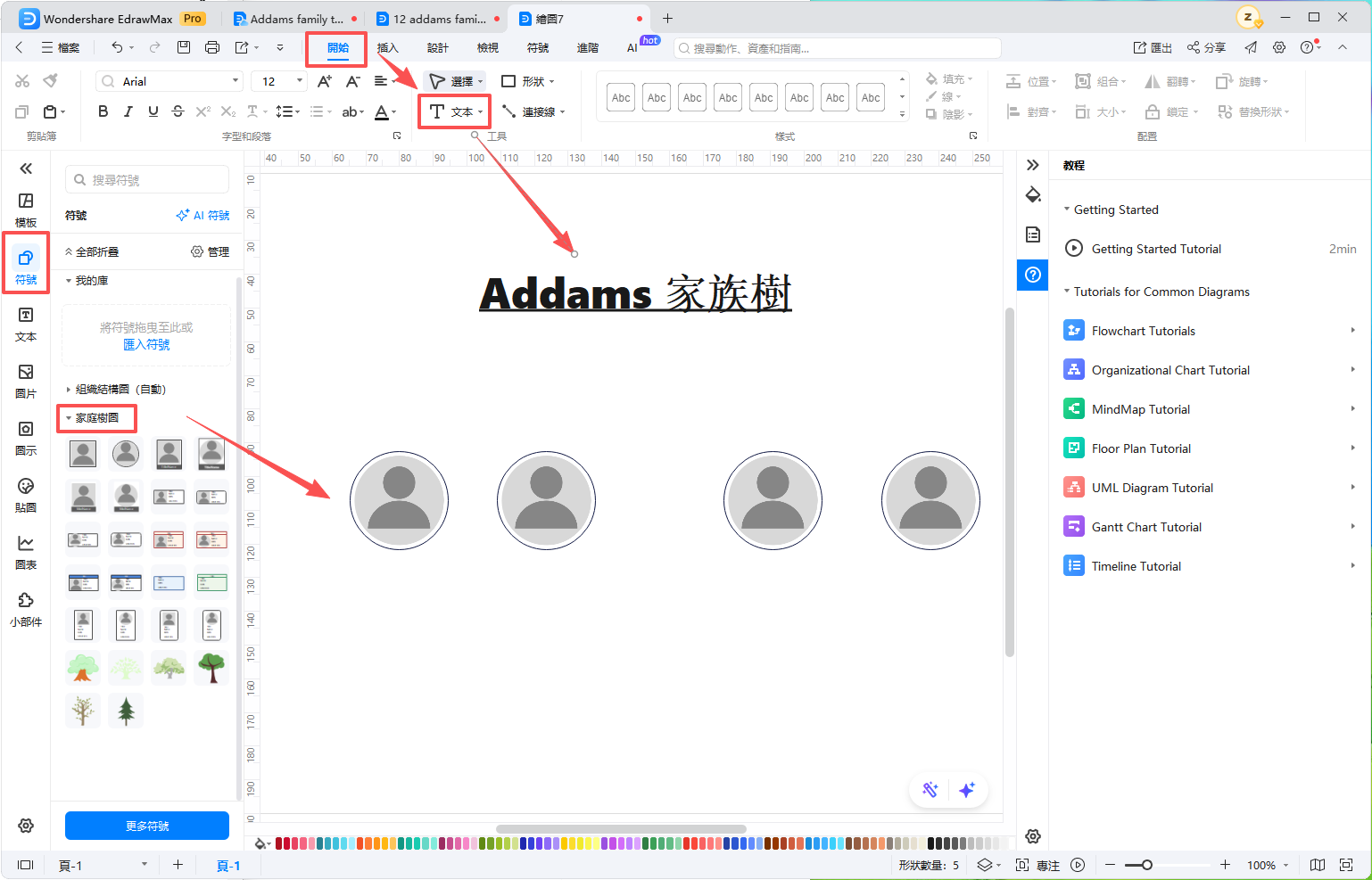This screenshot has height=880, width=1372.
Task: Open the Pictures (圖片) sidebar panel
Action: tap(26, 381)
